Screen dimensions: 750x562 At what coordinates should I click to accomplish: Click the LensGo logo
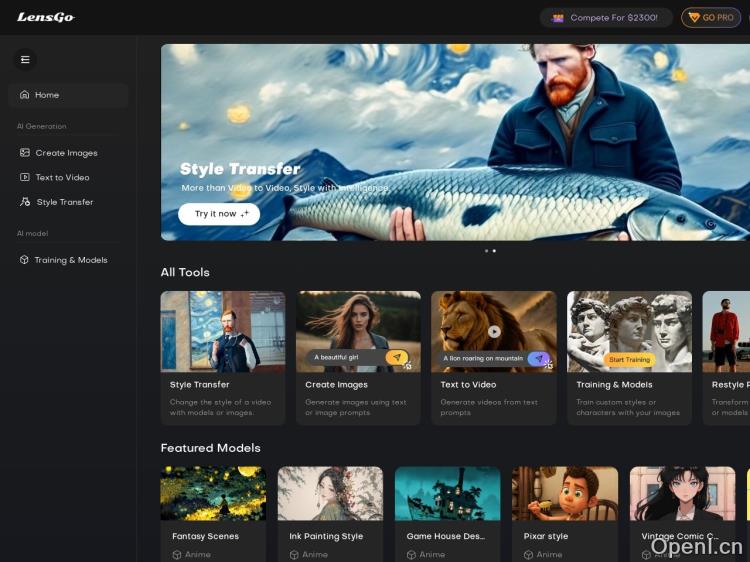point(45,17)
